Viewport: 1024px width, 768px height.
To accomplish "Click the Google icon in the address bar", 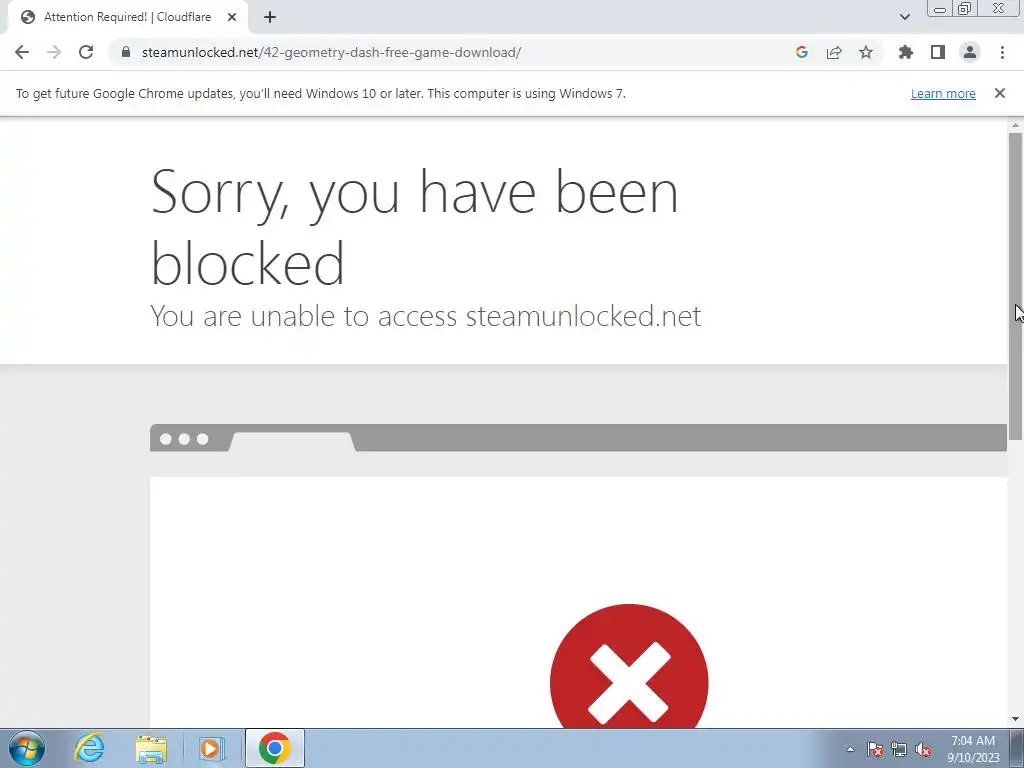I will point(802,52).
